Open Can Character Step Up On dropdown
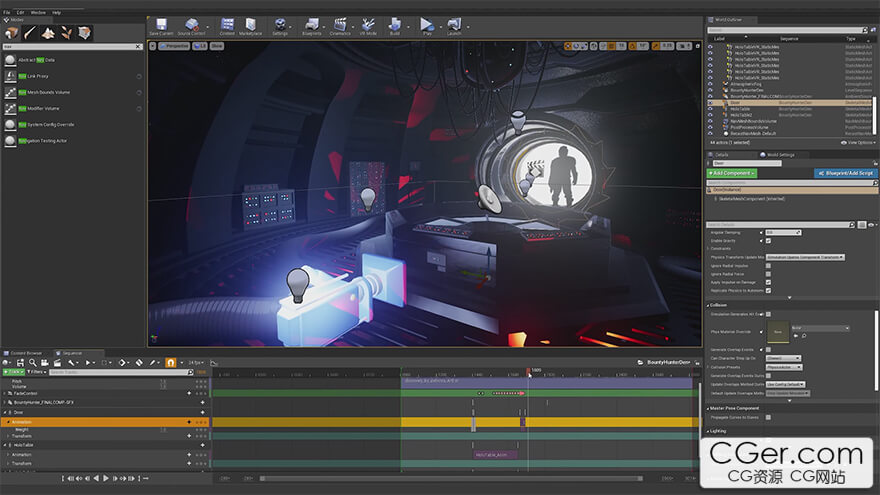880x495 pixels. 783,358
